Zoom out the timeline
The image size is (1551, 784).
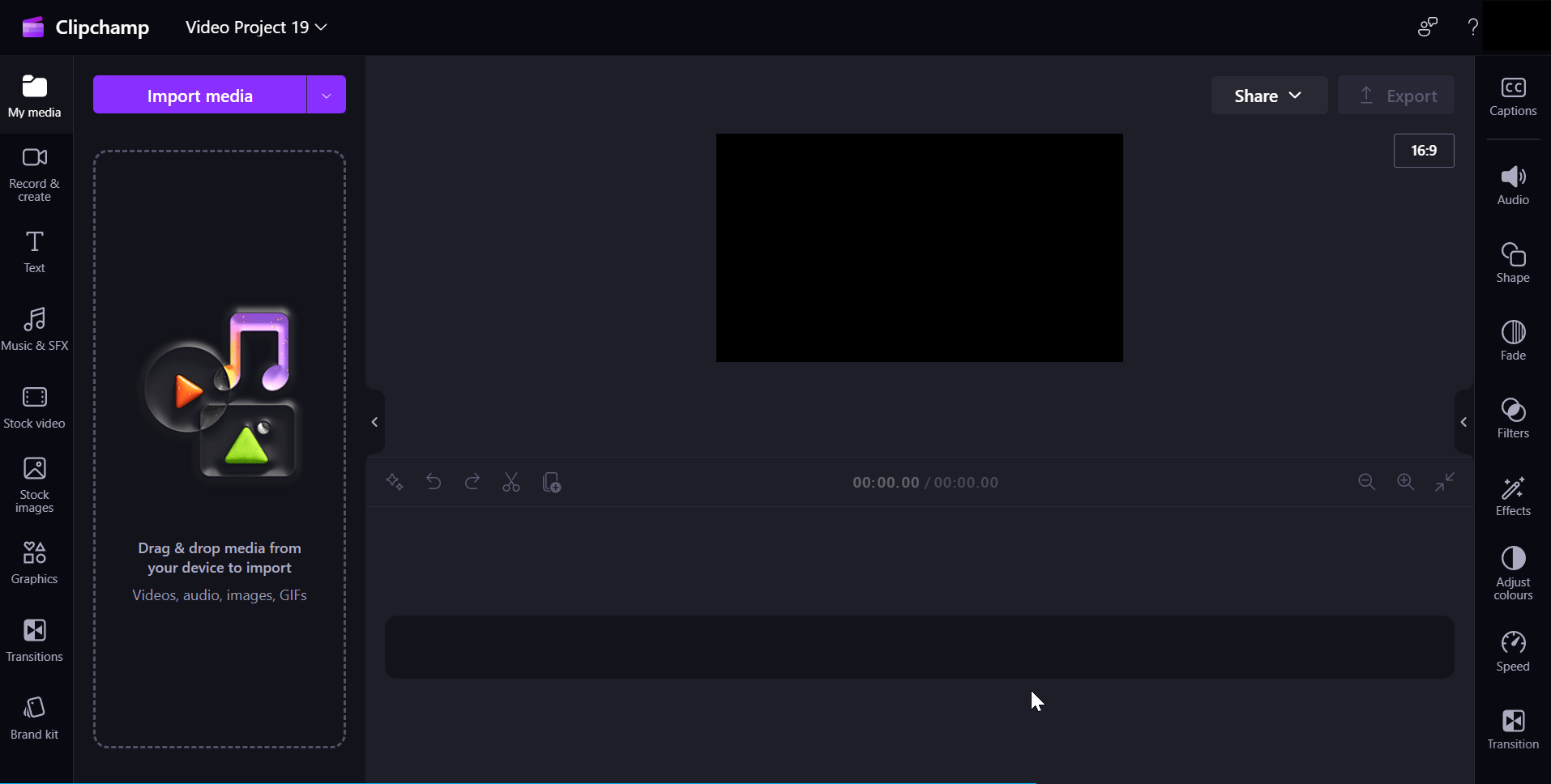1367,483
